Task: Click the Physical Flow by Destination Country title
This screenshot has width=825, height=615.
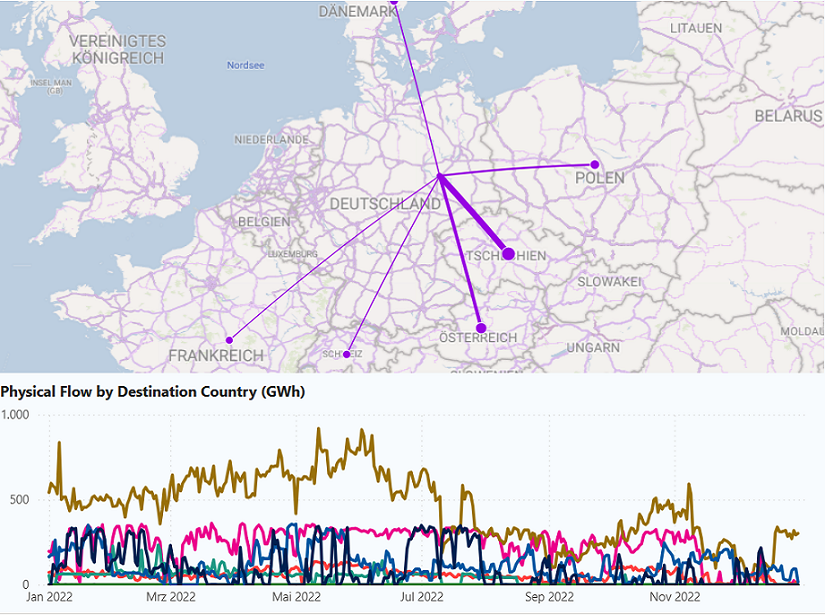Action: point(152,391)
